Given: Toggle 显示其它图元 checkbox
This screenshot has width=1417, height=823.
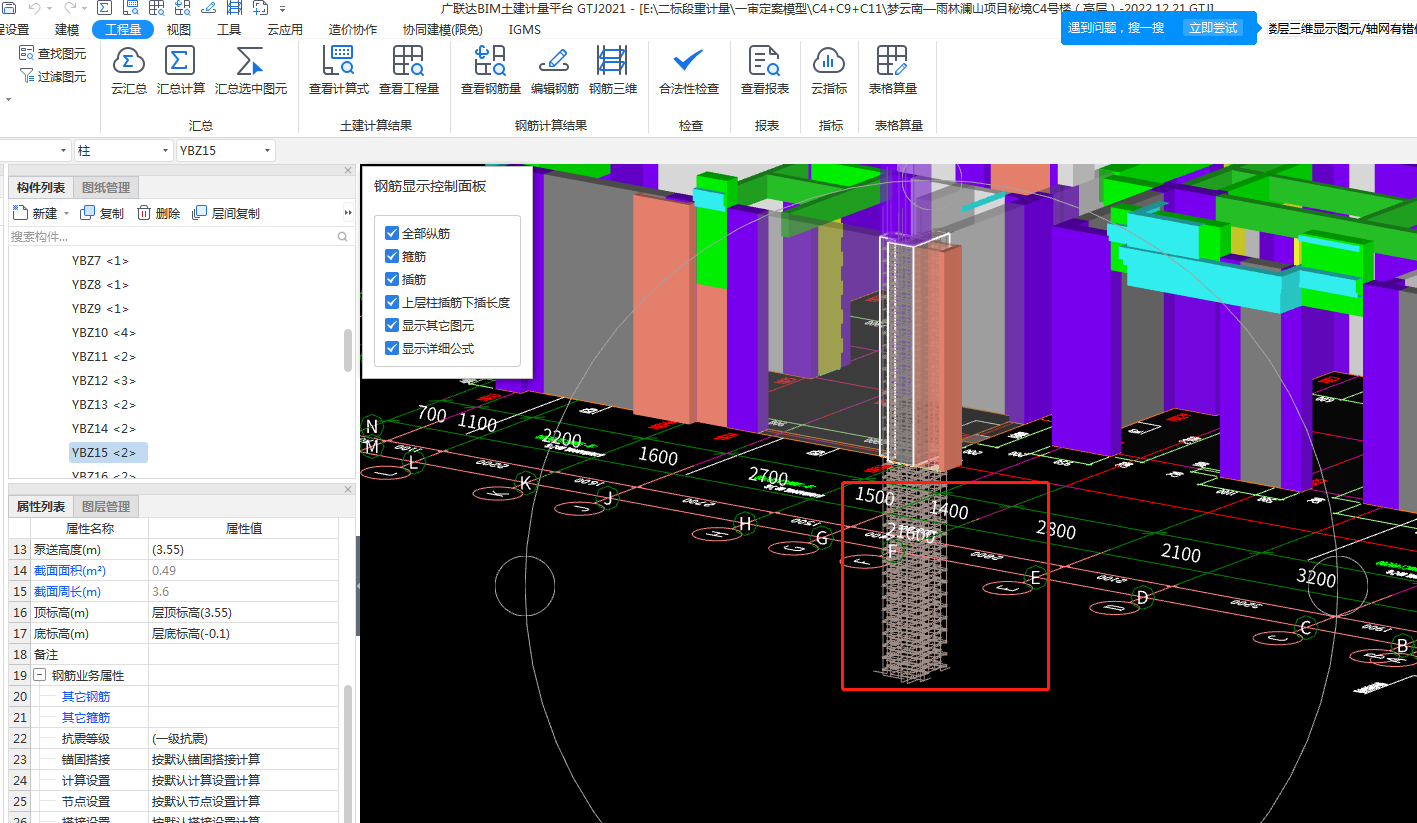Looking at the screenshot, I should [x=392, y=325].
